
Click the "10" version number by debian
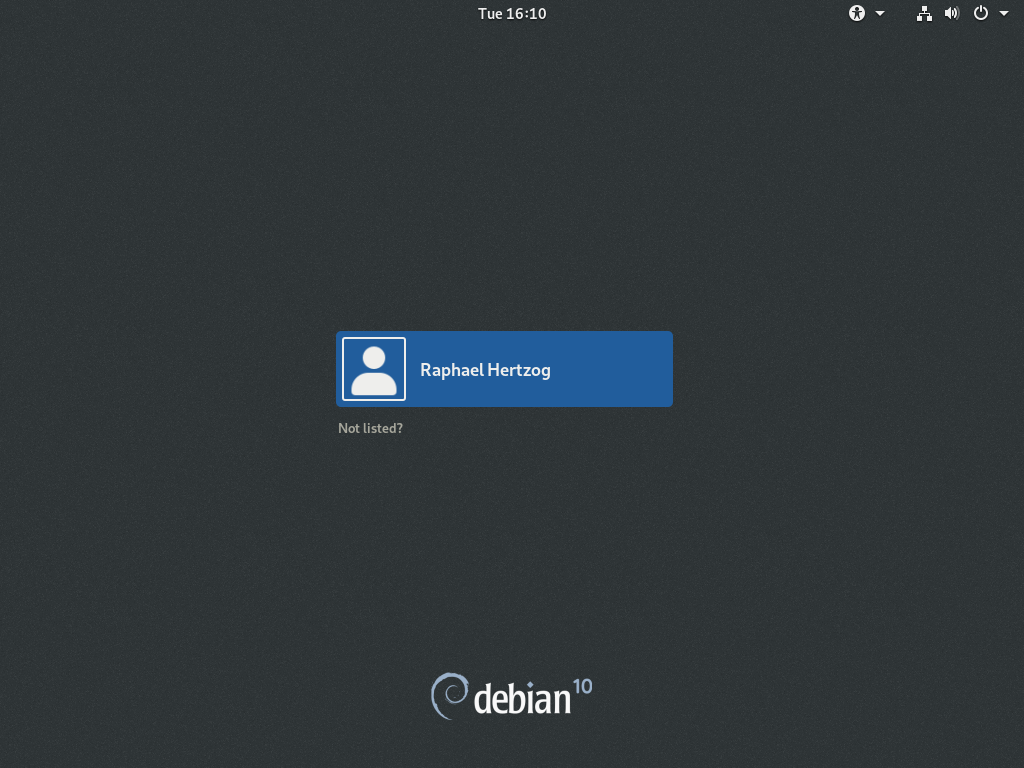582,687
